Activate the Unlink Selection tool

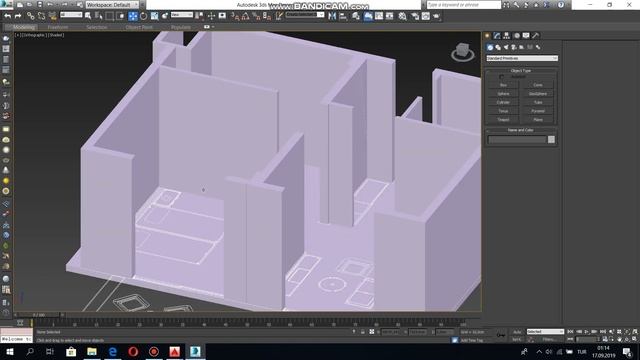pyautogui.click(x=41, y=16)
